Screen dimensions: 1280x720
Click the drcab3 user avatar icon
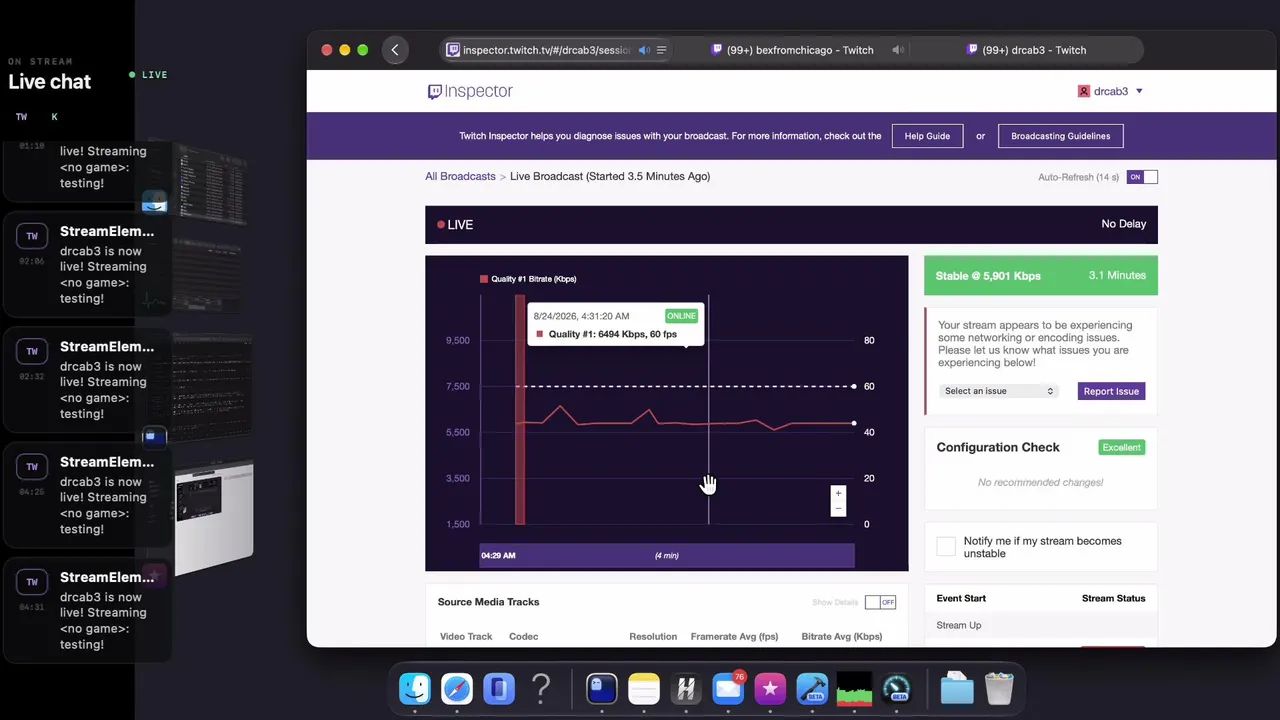1083,91
